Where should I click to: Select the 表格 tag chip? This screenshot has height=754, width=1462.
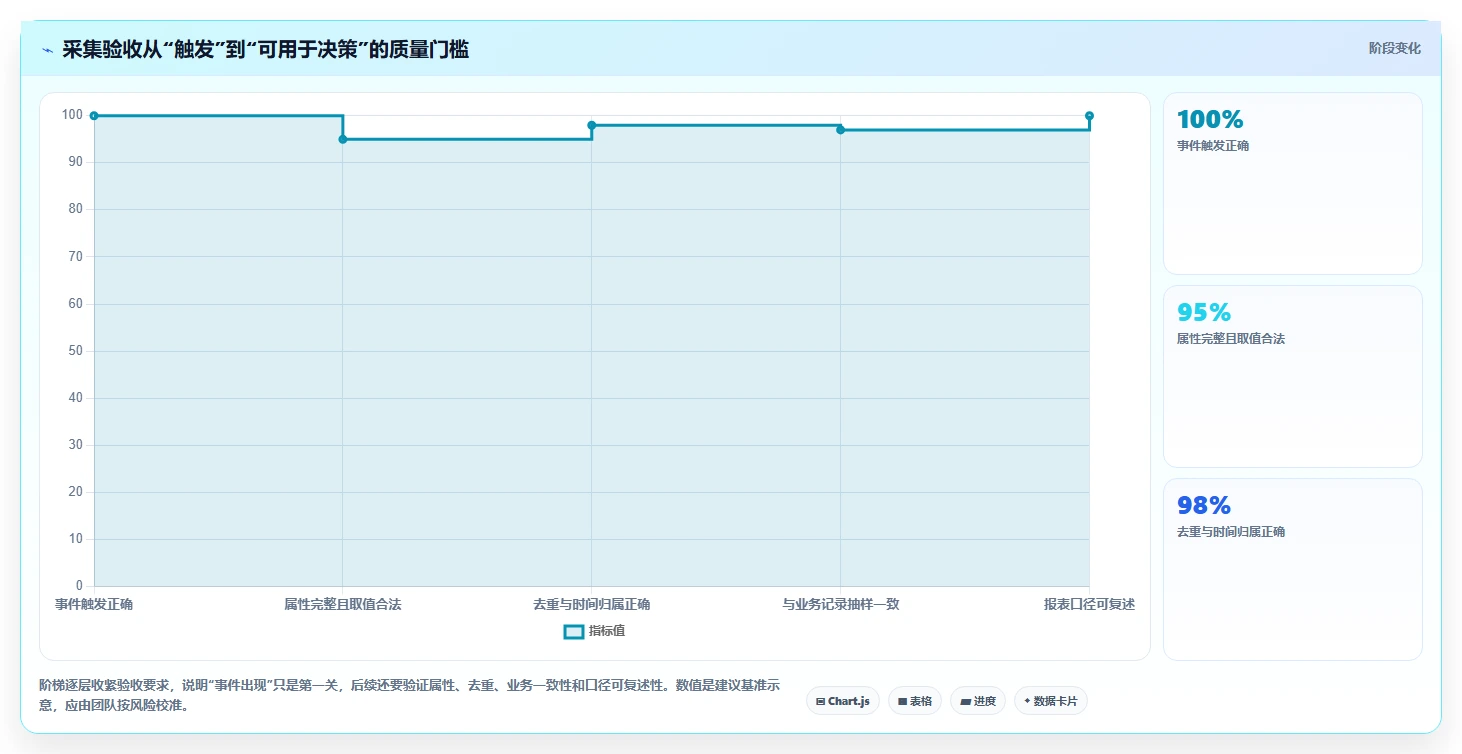pos(915,701)
